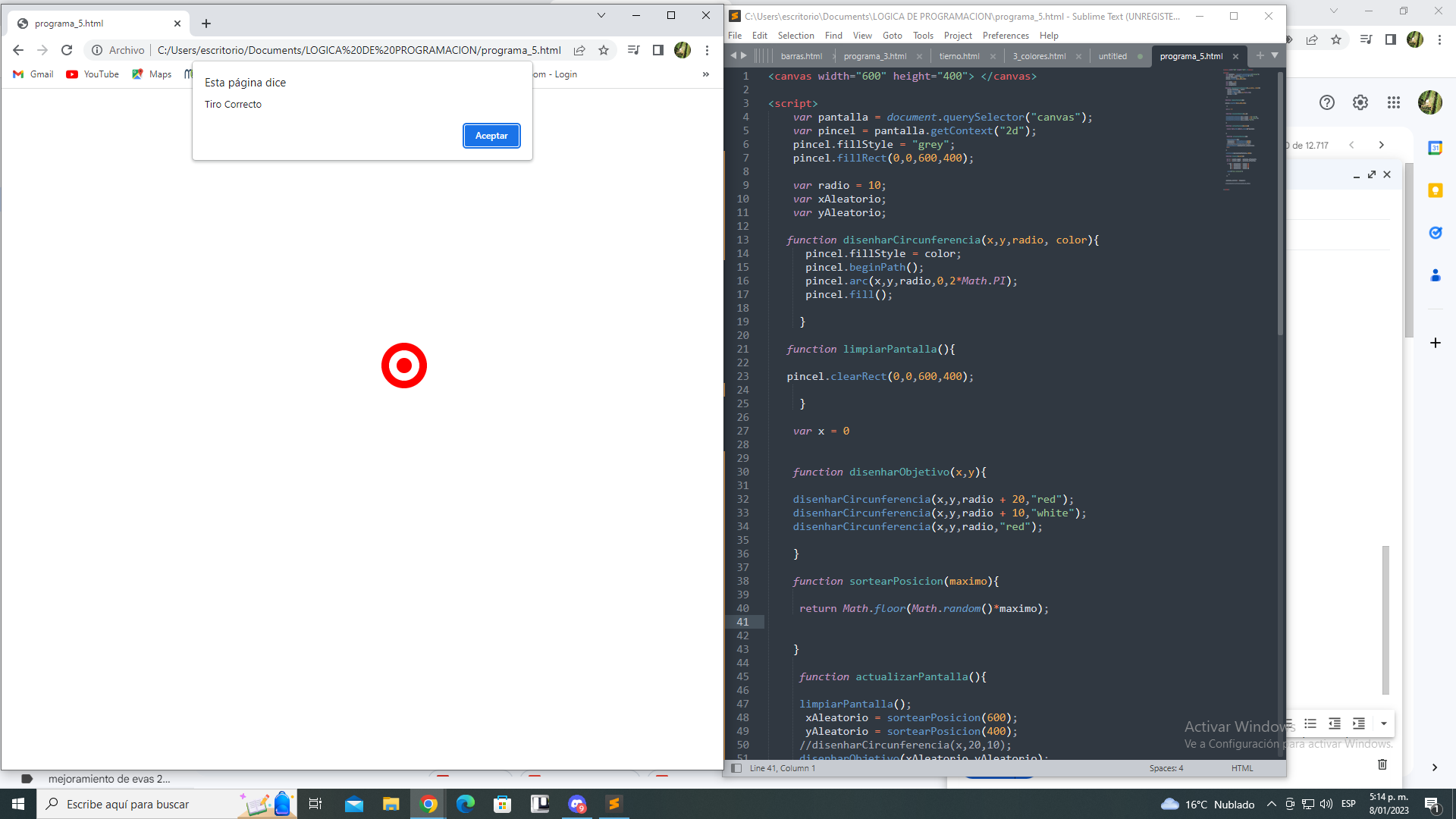This screenshot has width=1456, height=819.
Task: Go to previous page arrow in background window
Action: coord(1351,145)
